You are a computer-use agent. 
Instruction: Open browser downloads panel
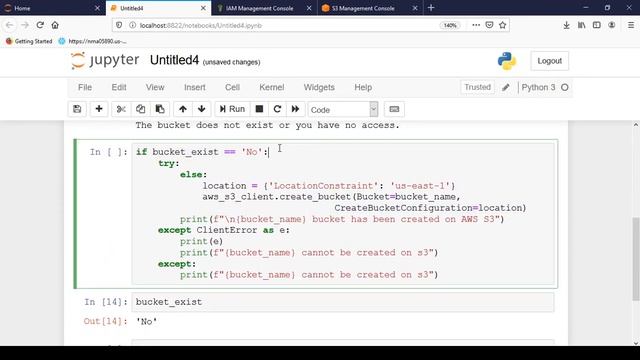click(x=567, y=25)
